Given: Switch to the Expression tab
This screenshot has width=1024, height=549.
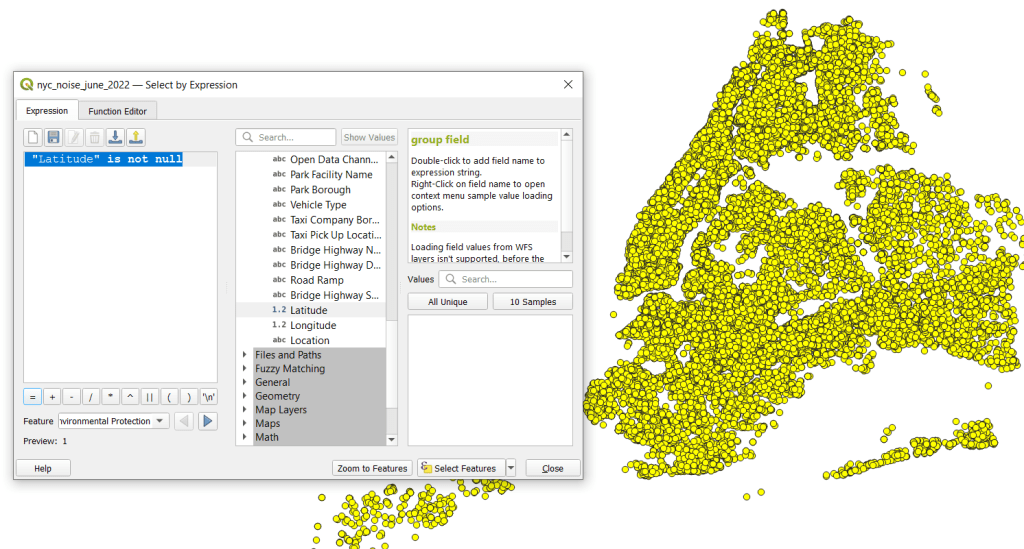Looking at the screenshot, I should 47,111.
